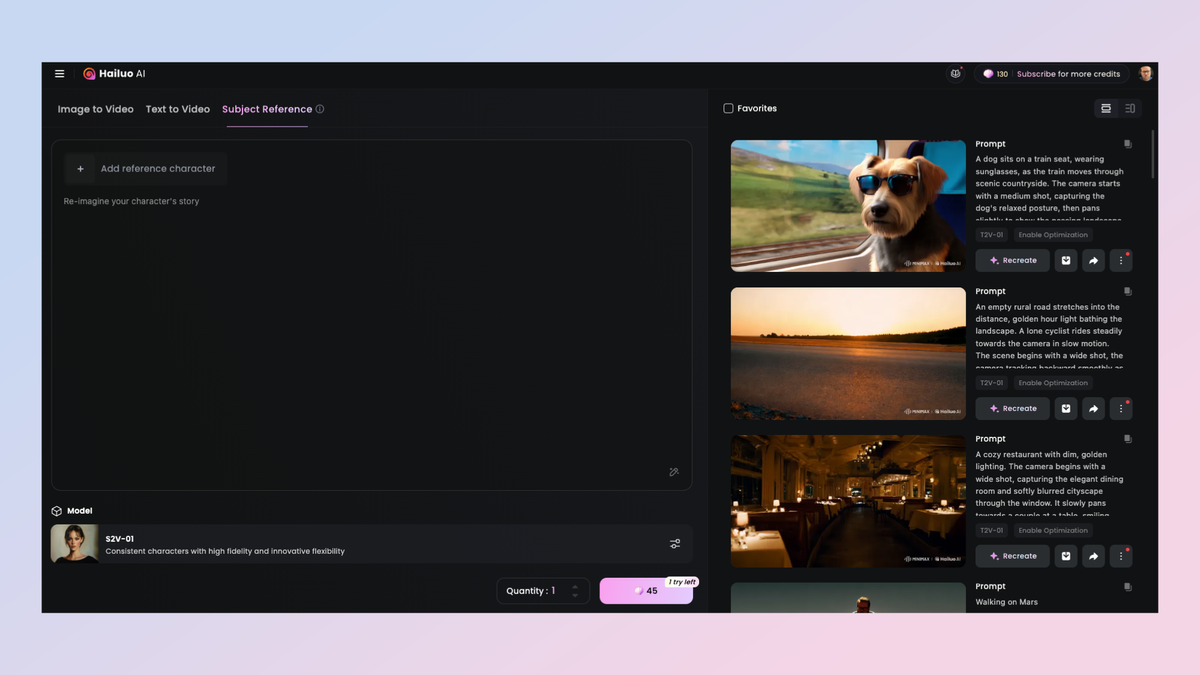Recreate the cozy restaurant video

tap(1011, 556)
